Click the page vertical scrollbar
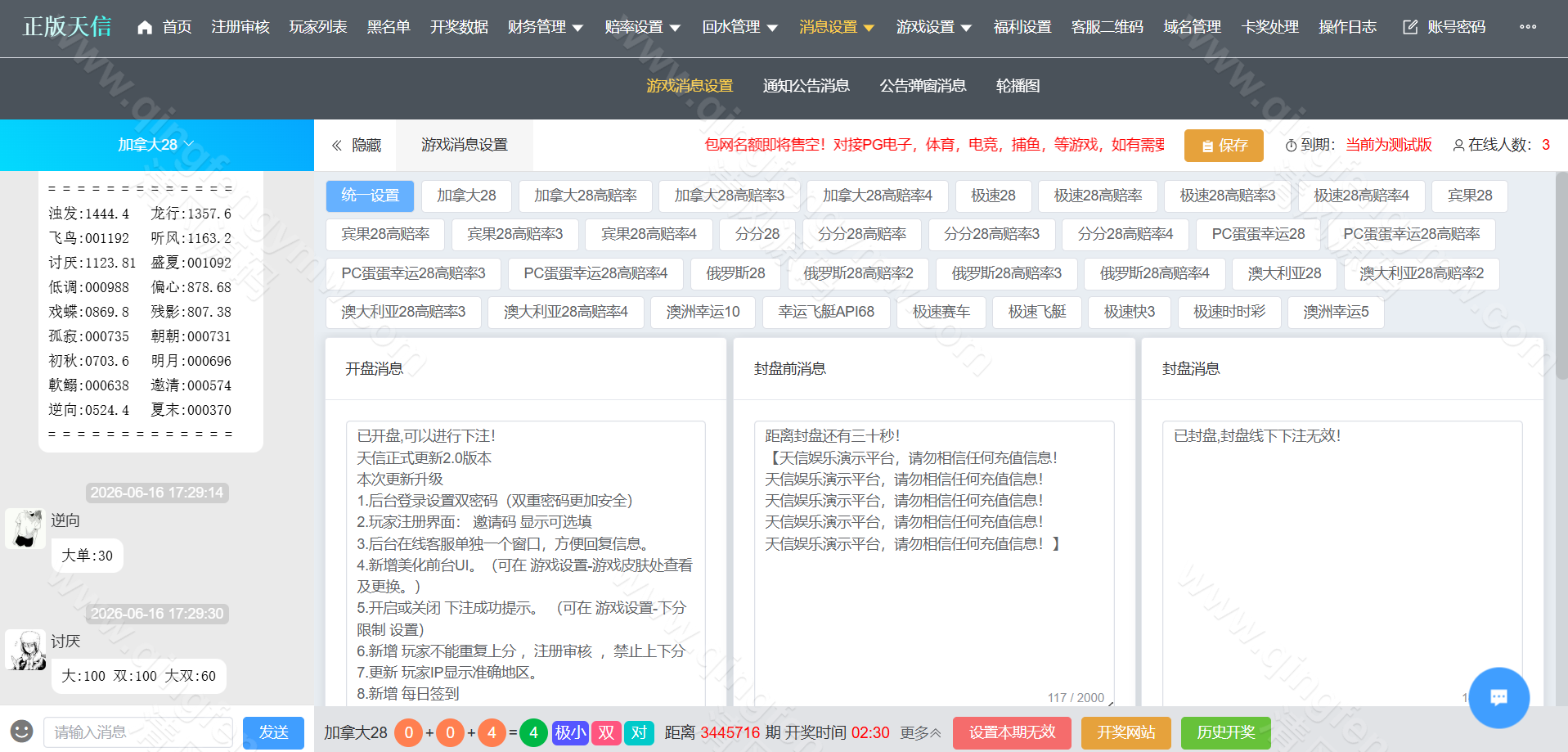1568x752 pixels. pos(1561,274)
